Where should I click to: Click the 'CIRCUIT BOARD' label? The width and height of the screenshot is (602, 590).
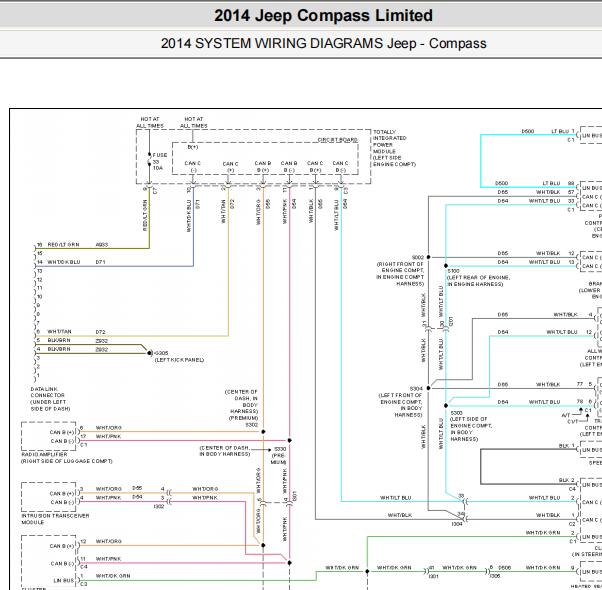click(x=337, y=140)
